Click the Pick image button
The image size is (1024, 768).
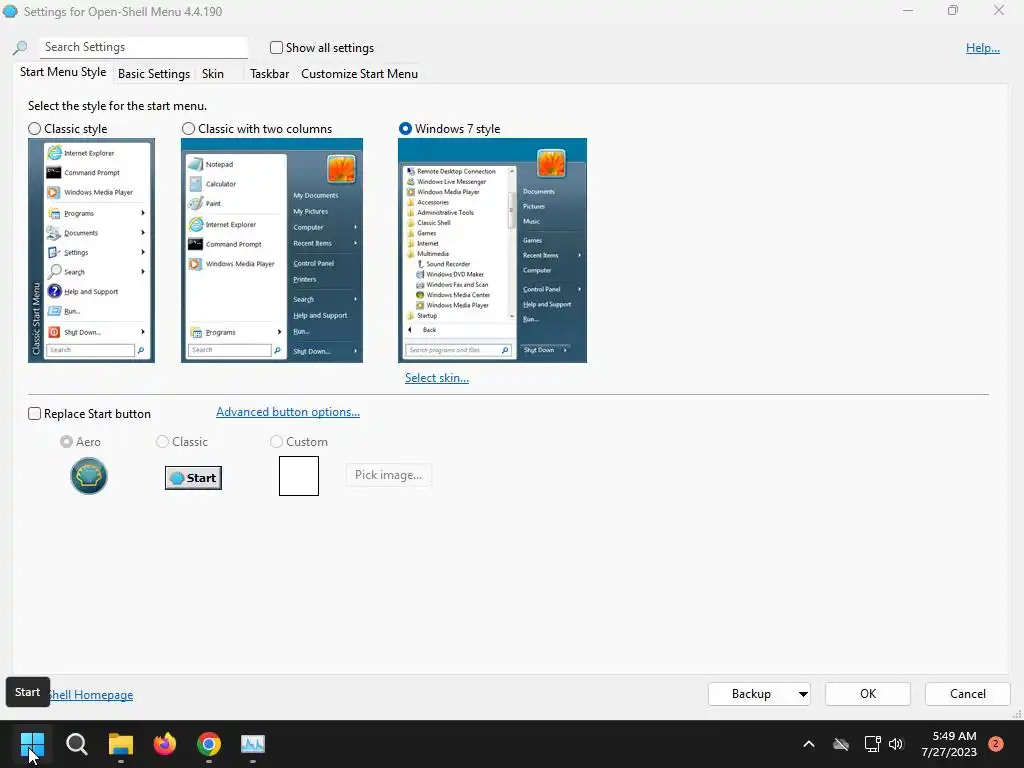pos(389,475)
